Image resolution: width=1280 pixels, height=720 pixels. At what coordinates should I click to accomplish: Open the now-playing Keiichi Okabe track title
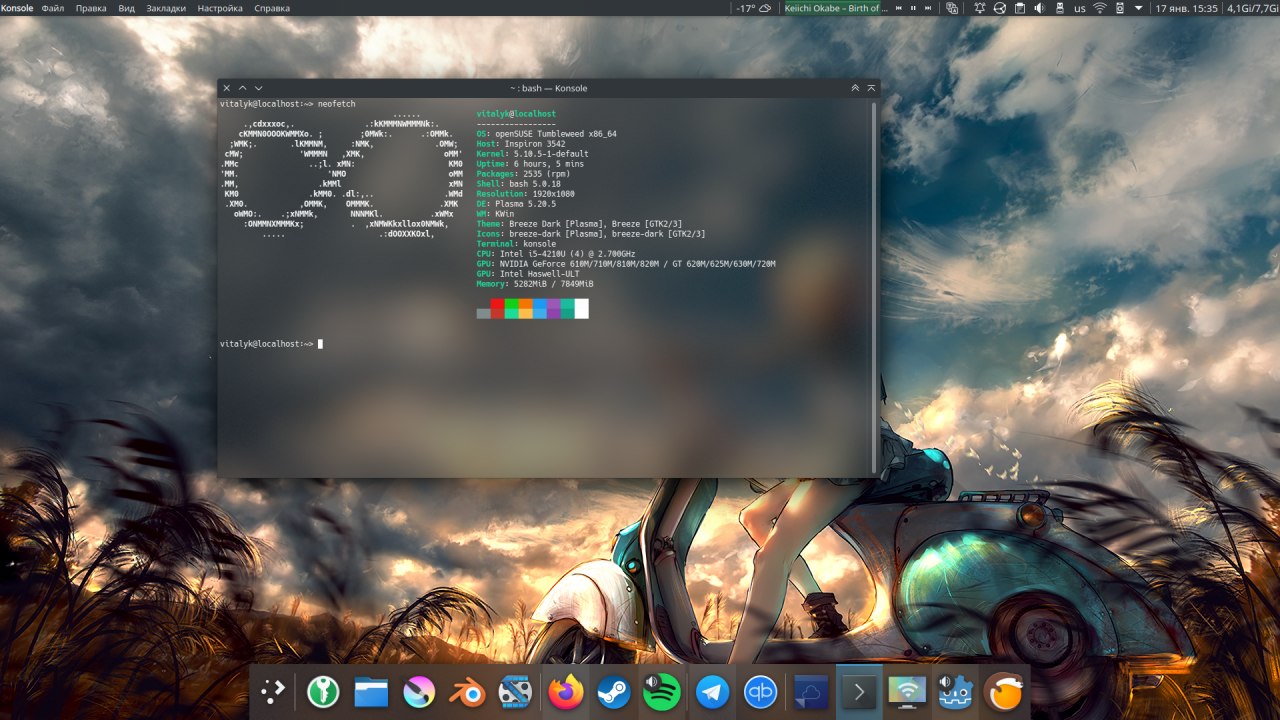[836, 8]
